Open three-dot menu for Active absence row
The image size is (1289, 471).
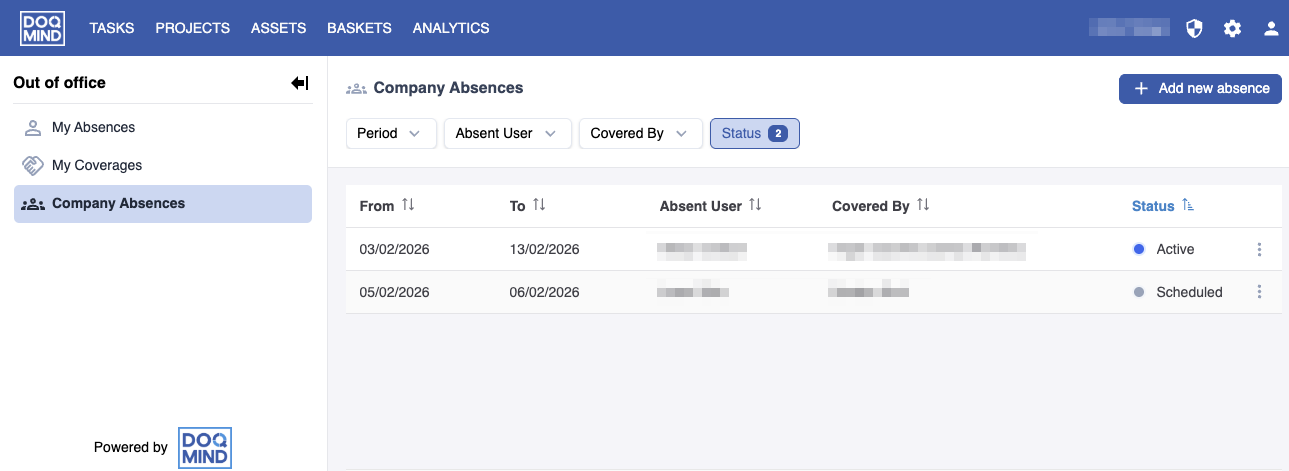click(x=1259, y=249)
